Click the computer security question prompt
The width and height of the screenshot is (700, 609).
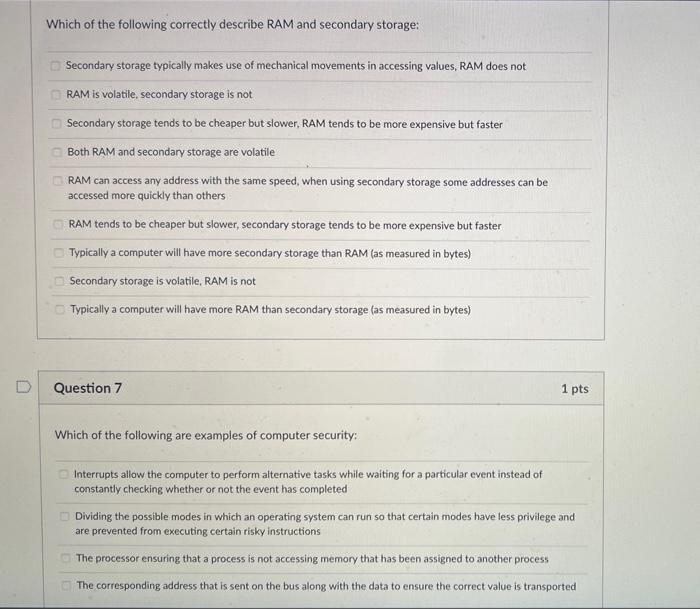[x=205, y=435]
